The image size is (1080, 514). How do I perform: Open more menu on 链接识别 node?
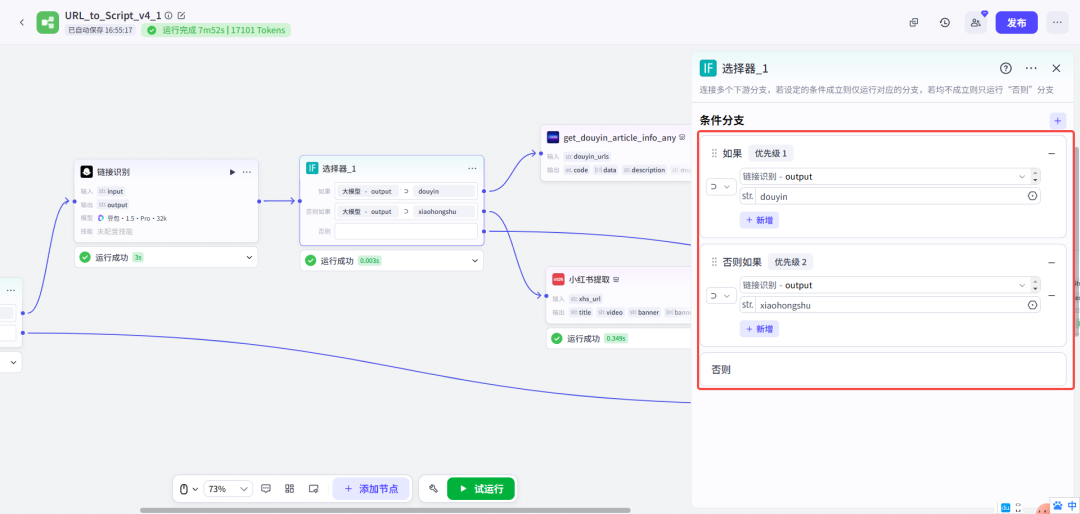tap(247, 172)
